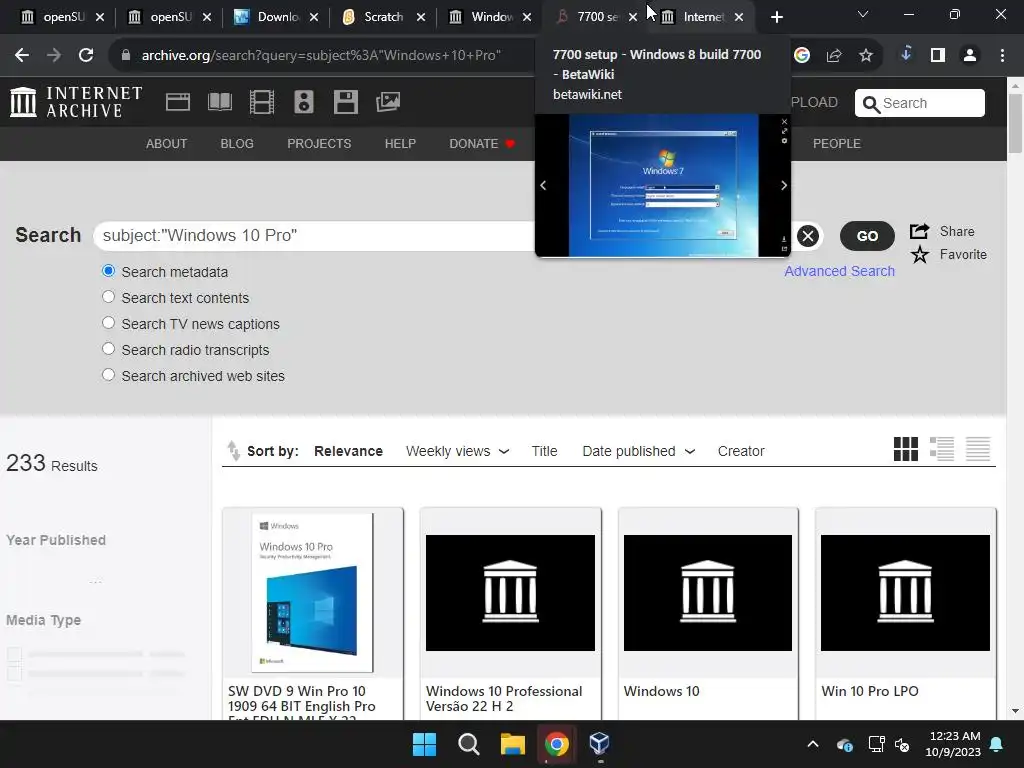Open File Explorer from taskbar
This screenshot has width=1024, height=768.
tap(513, 744)
